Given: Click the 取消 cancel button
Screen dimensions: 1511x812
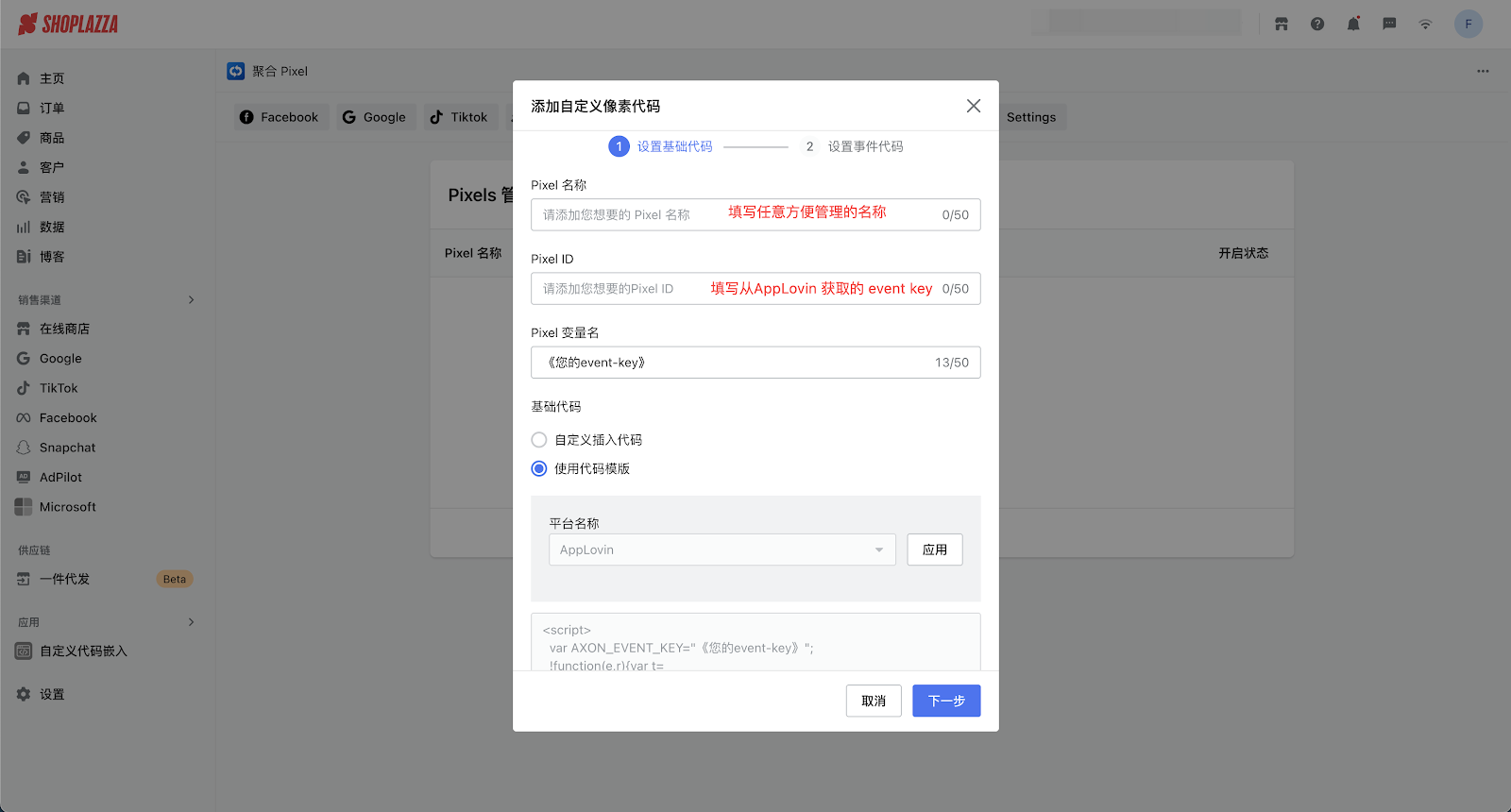Looking at the screenshot, I should pos(874,701).
